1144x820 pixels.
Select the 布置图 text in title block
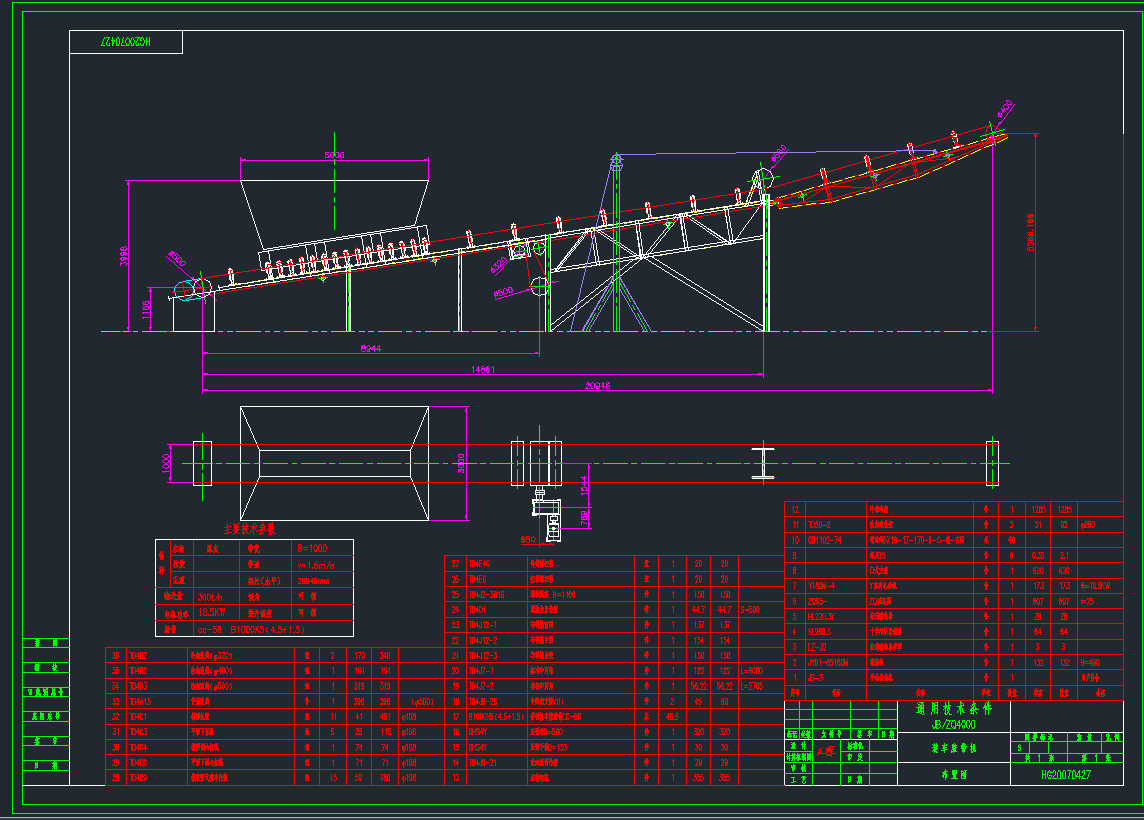click(954, 775)
